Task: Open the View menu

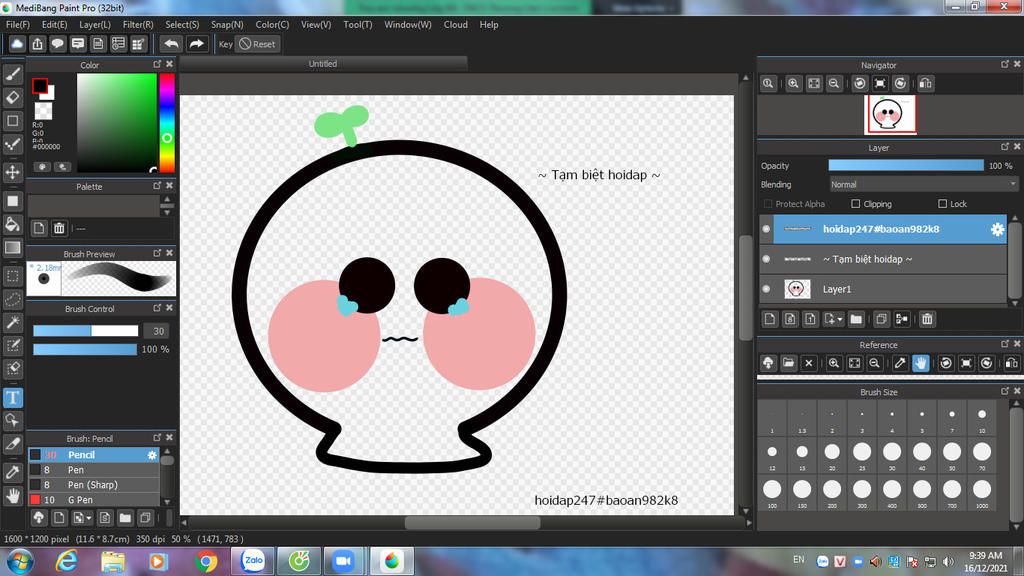Action: coord(315,25)
